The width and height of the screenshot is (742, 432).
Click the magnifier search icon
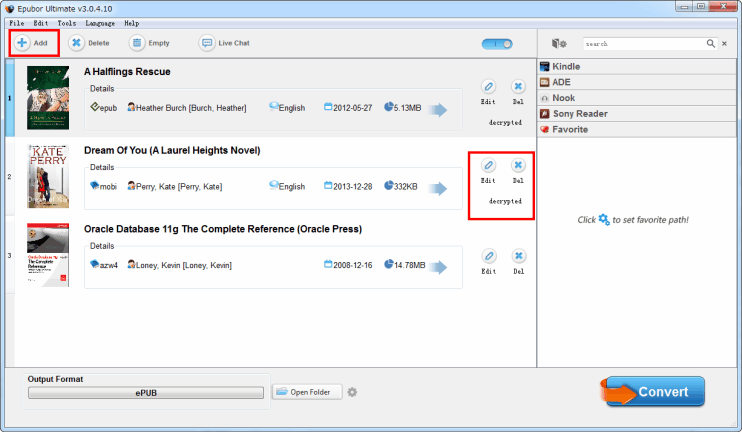pos(711,44)
